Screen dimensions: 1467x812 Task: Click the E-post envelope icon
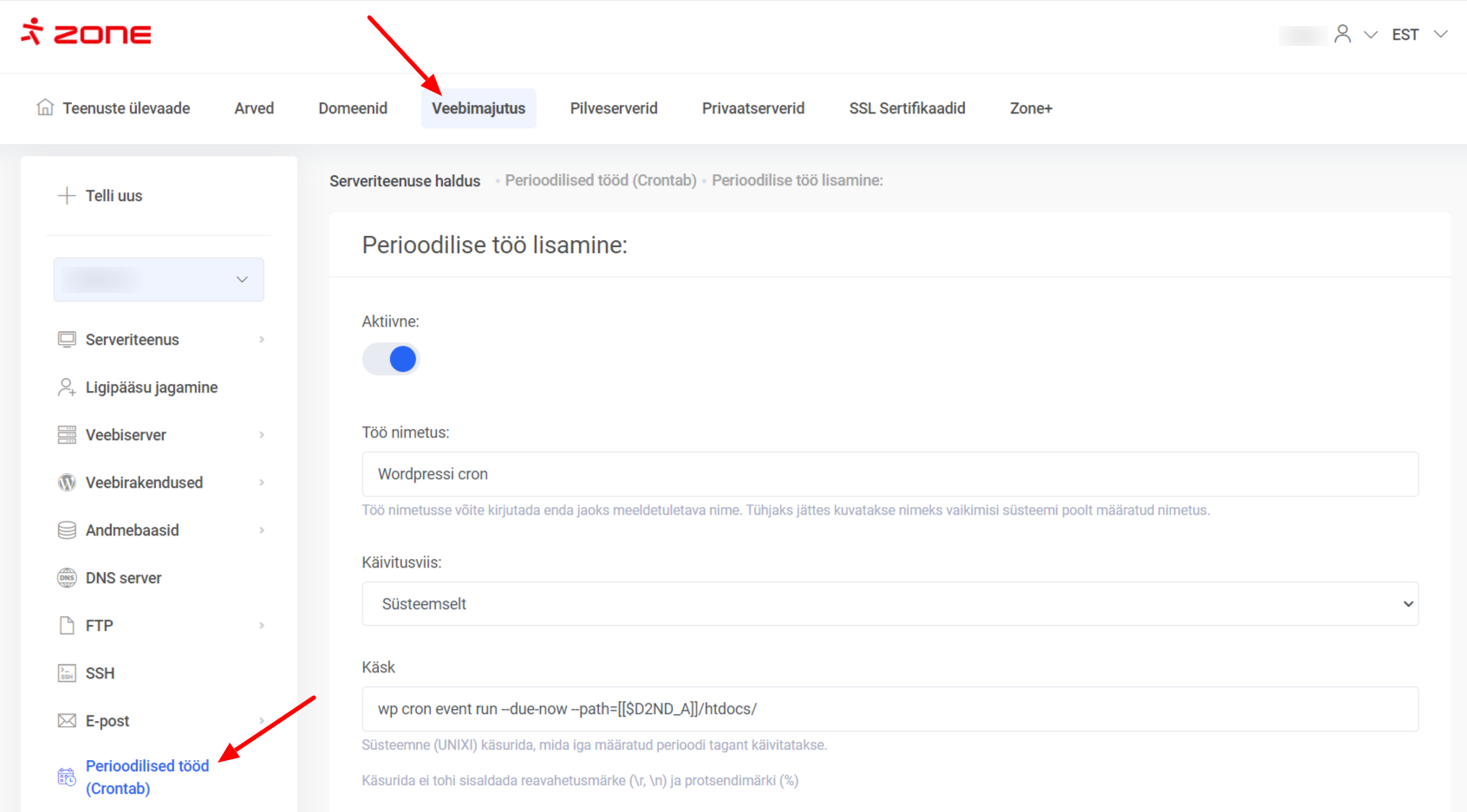(x=67, y=721)
